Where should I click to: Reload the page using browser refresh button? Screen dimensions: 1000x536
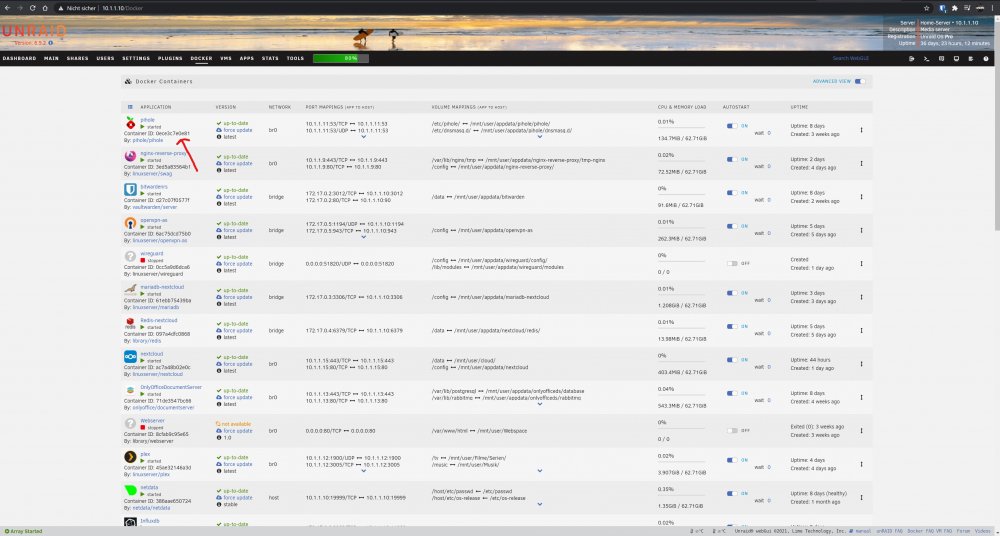click(x=32, y=8)
